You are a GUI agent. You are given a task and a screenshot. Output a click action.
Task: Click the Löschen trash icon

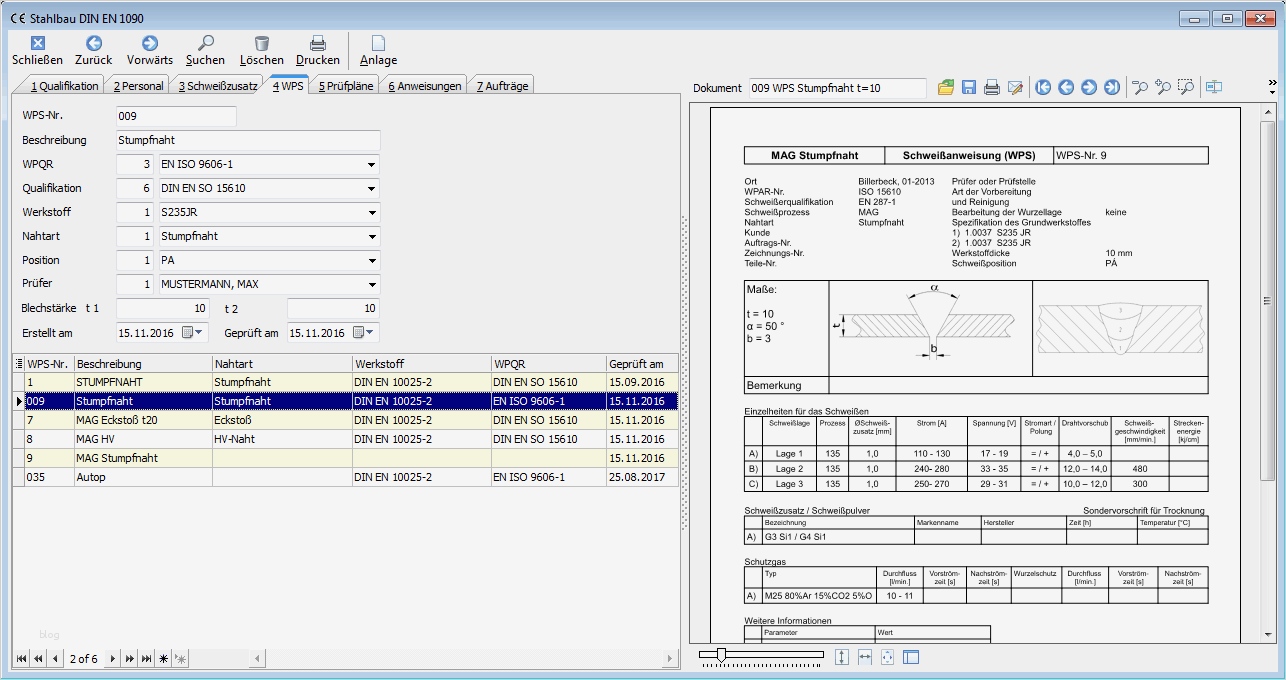(262, 43)
